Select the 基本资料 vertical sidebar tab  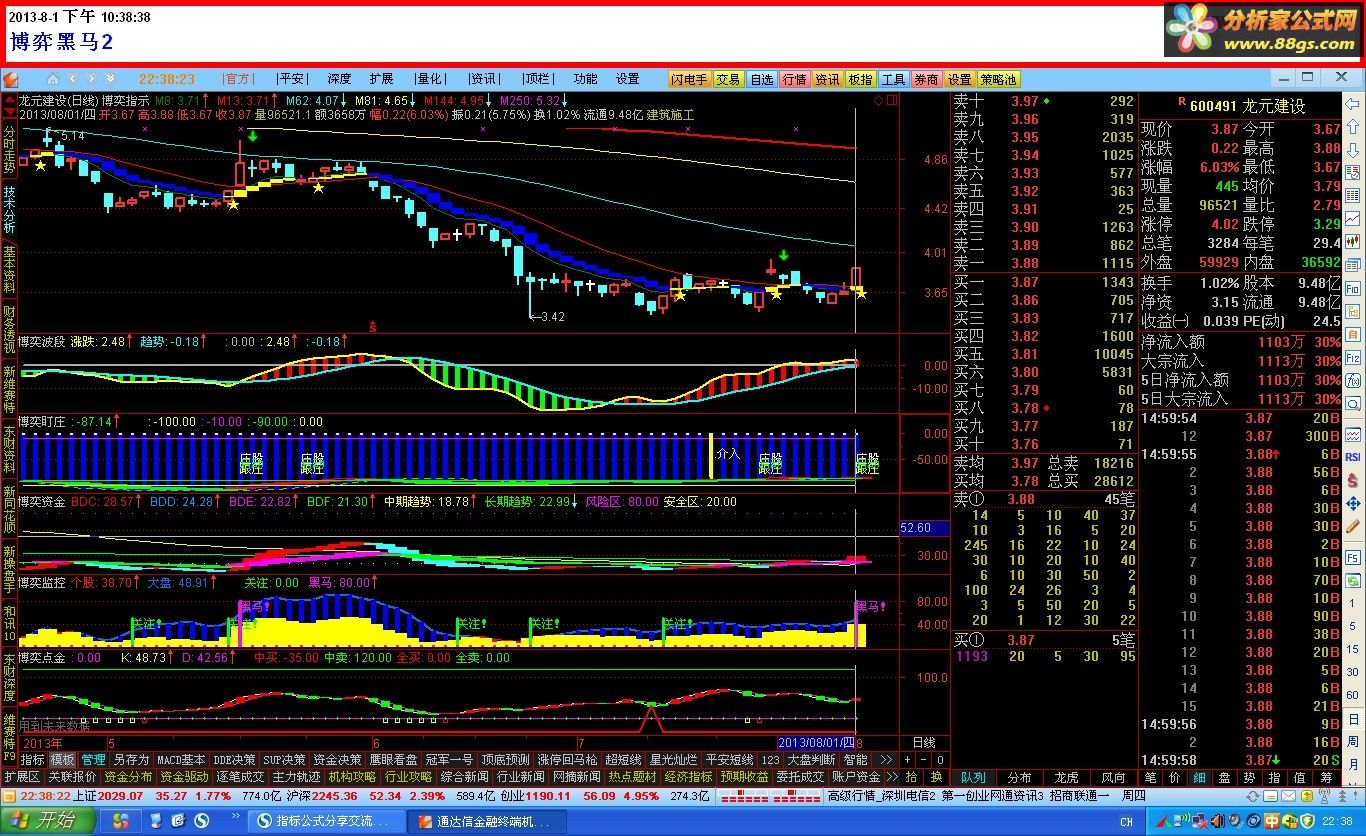tap(9, 268)
